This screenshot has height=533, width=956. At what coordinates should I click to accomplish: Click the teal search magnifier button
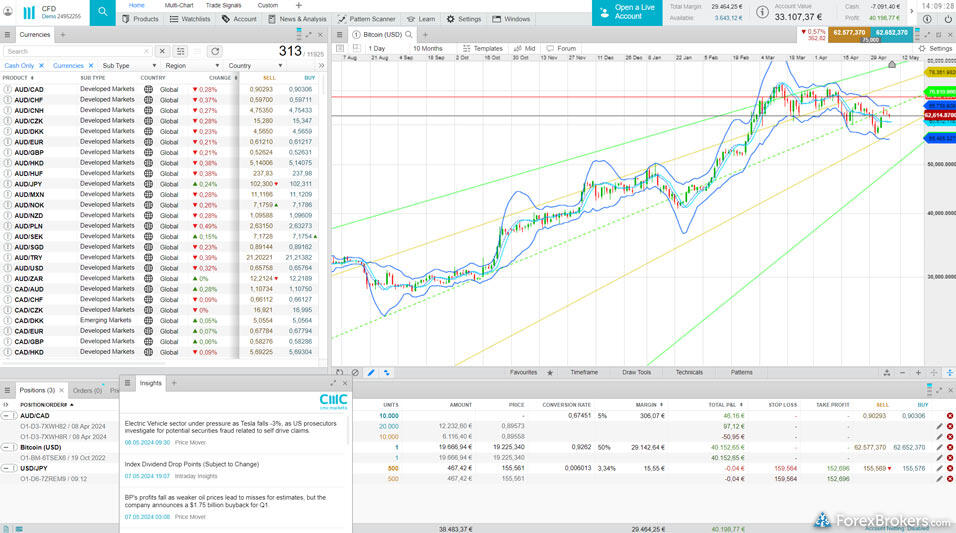(x=104, y=12)
